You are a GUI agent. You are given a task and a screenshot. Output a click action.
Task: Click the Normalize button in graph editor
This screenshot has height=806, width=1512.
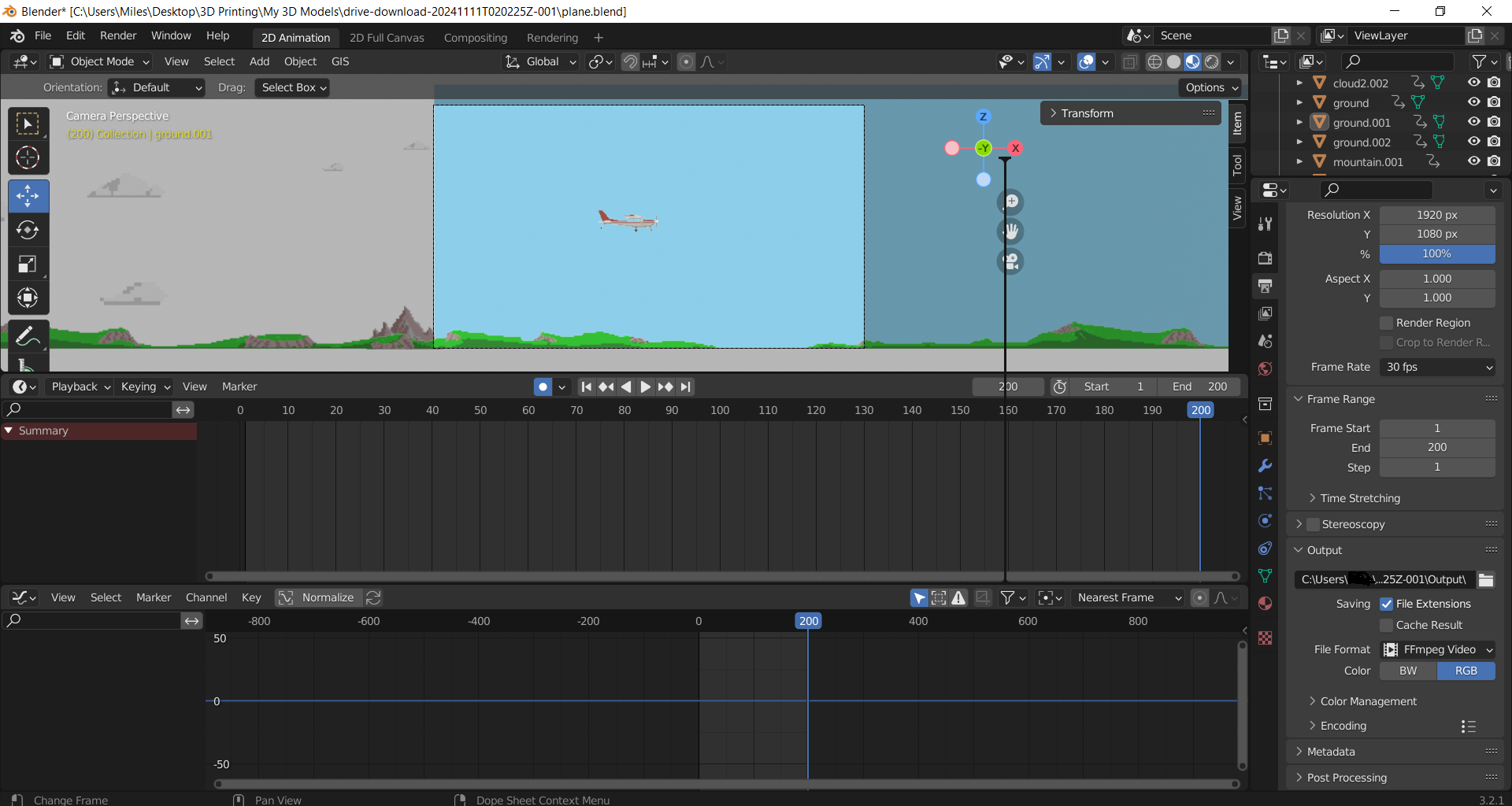[319, 597]
